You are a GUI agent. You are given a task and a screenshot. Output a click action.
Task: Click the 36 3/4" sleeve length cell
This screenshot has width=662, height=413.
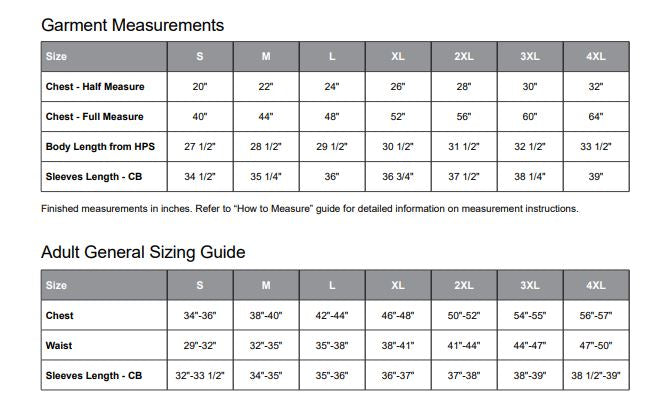coord(398,177)
